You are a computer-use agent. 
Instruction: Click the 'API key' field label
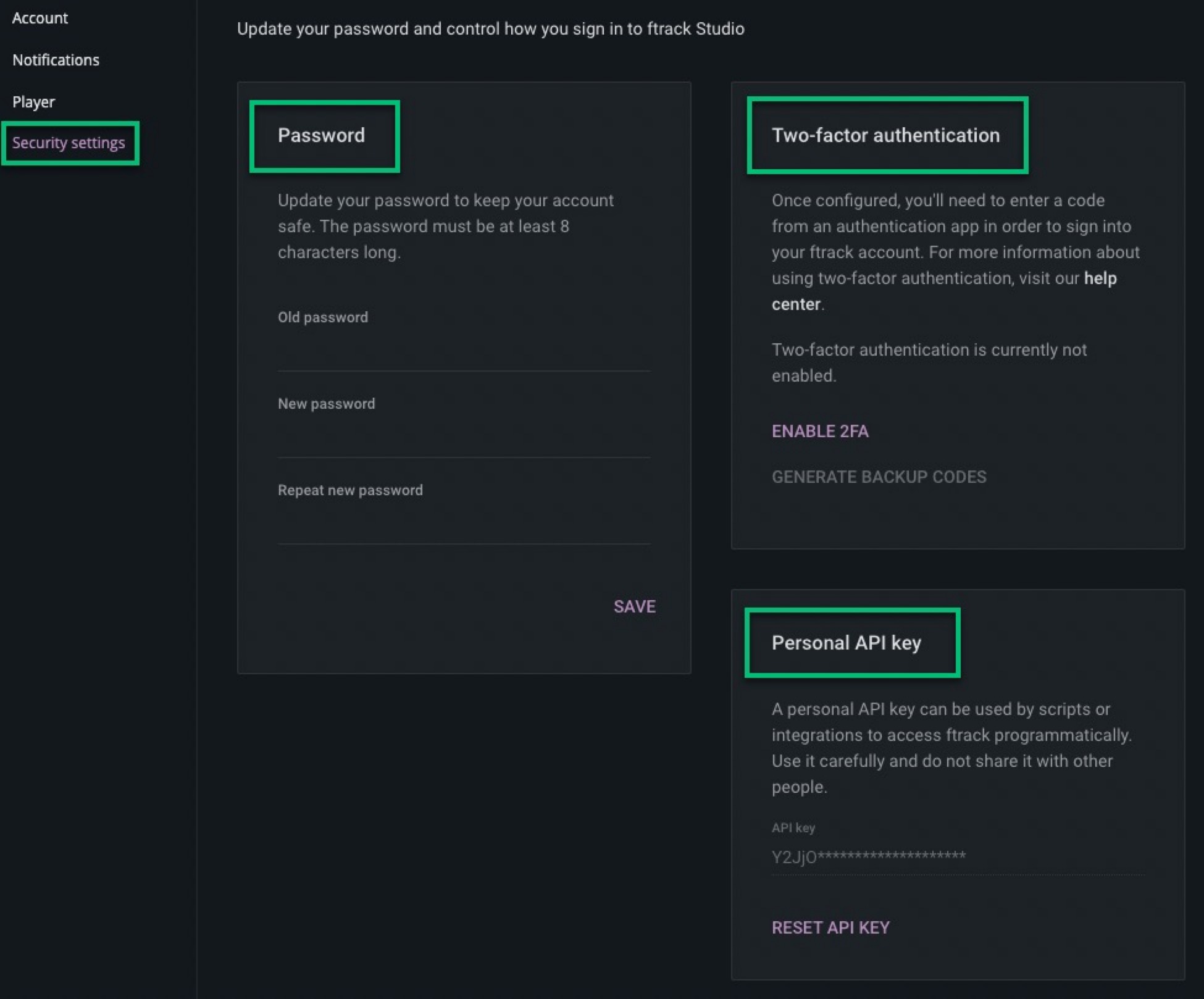(x=793, y=828)
